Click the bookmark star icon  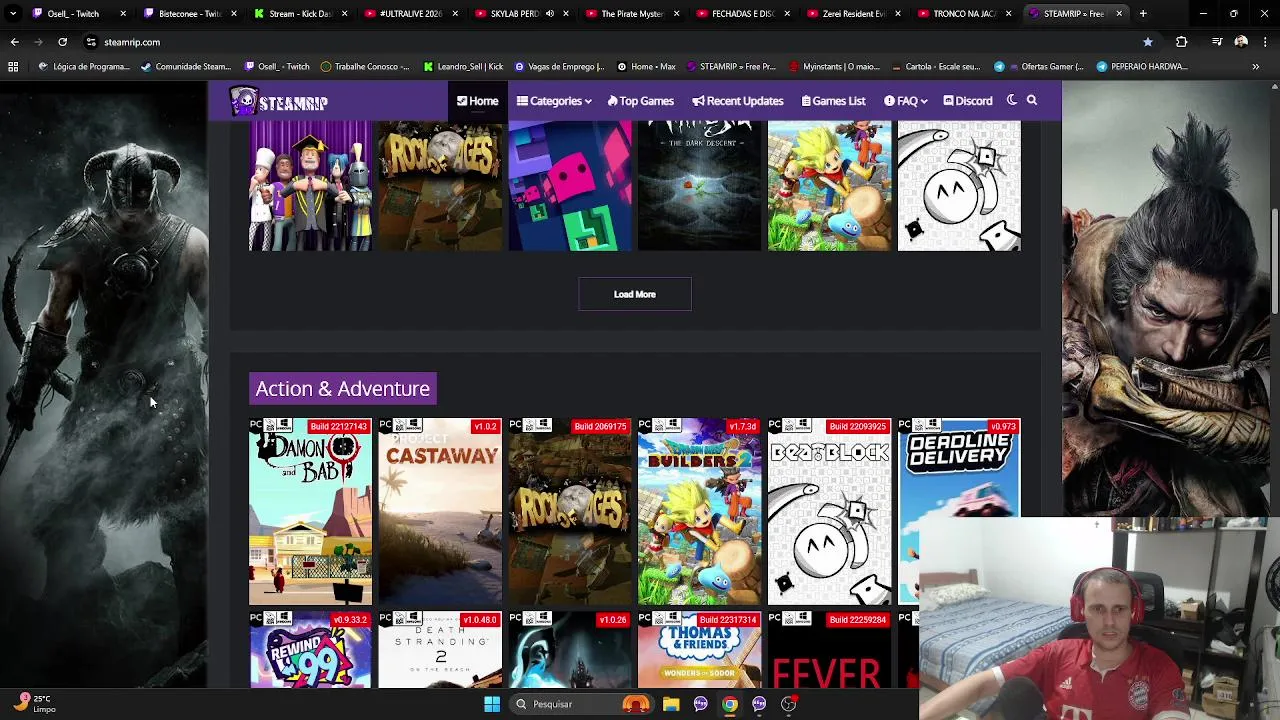[x=1148, y=42]
